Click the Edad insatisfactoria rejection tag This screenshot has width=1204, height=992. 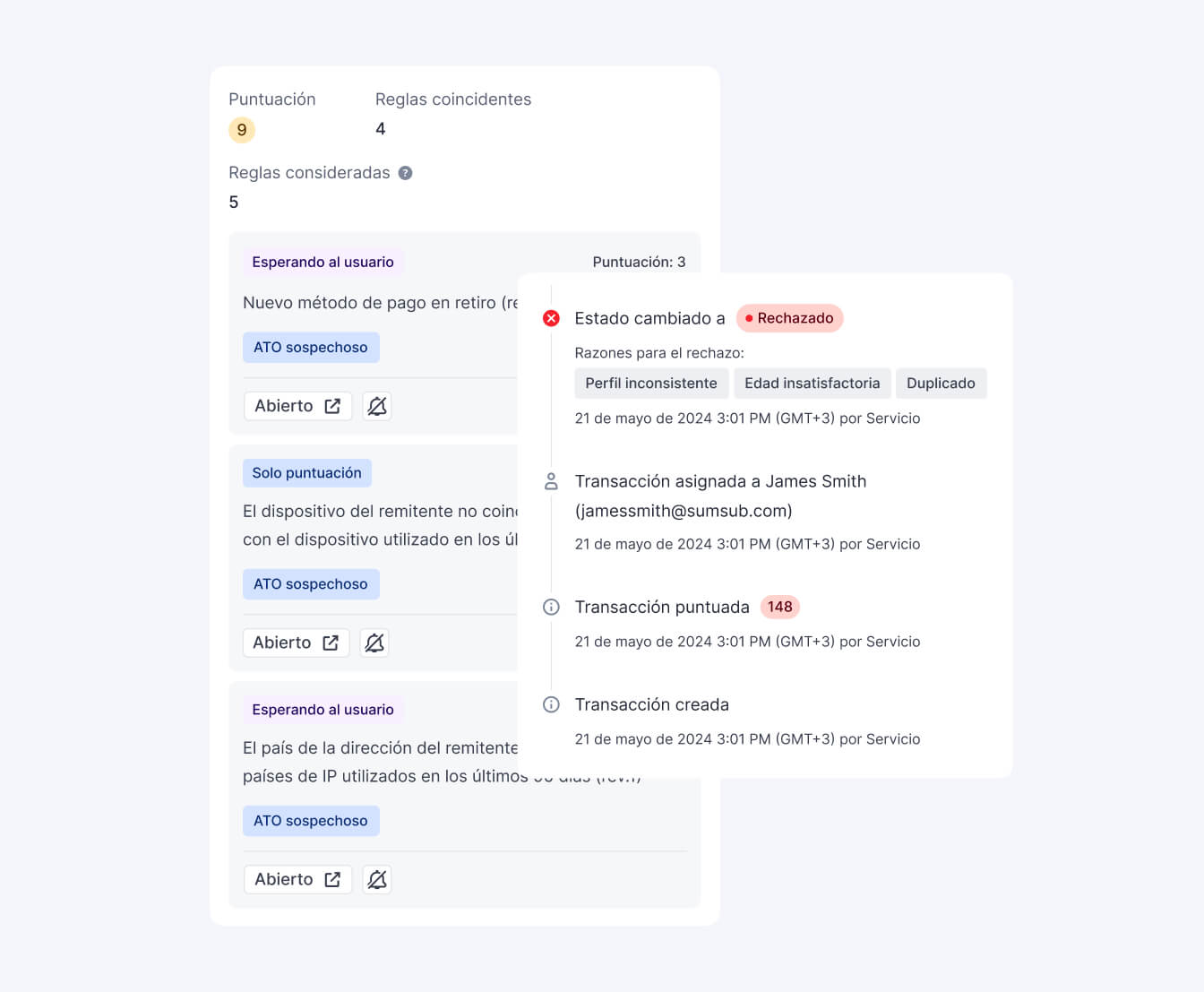812,383
